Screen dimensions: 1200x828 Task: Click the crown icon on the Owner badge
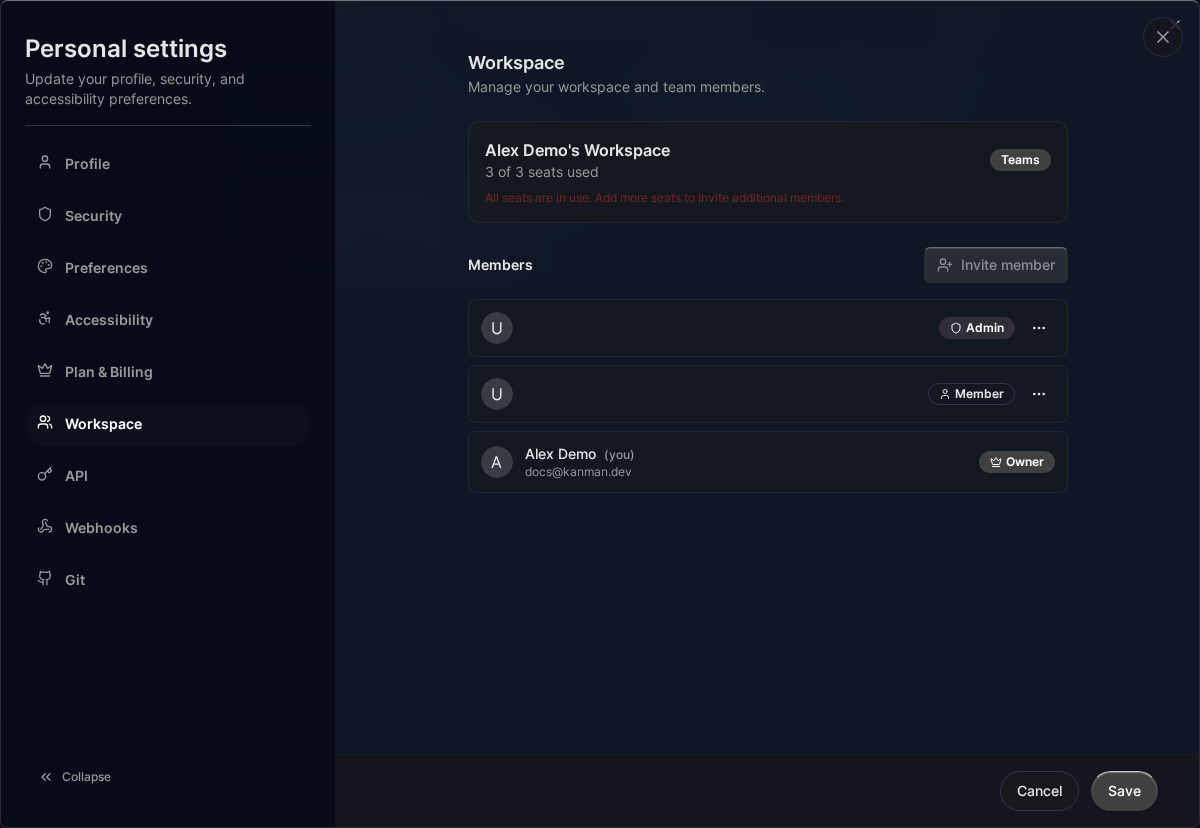click(x=996, y=462)
